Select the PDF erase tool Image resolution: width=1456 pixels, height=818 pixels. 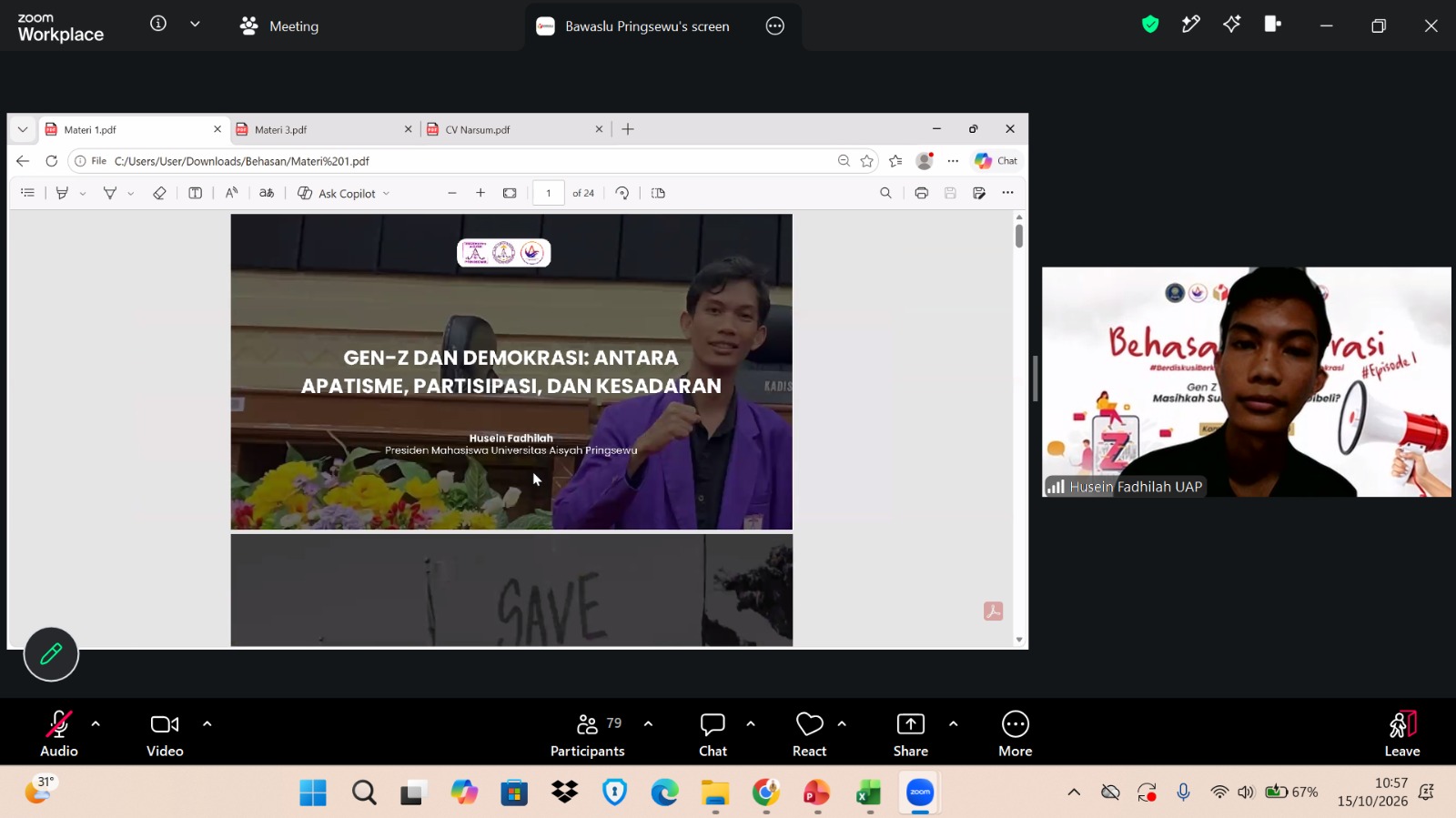(x=159, y=193)
